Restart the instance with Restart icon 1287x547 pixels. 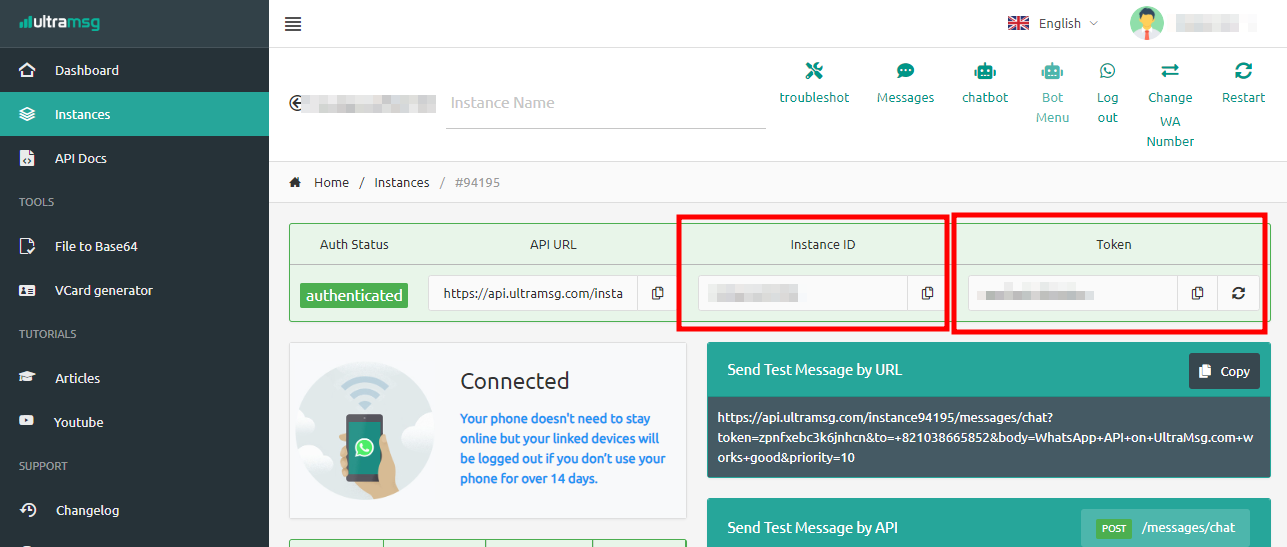pyautogui.click(x=1243, y=71)
